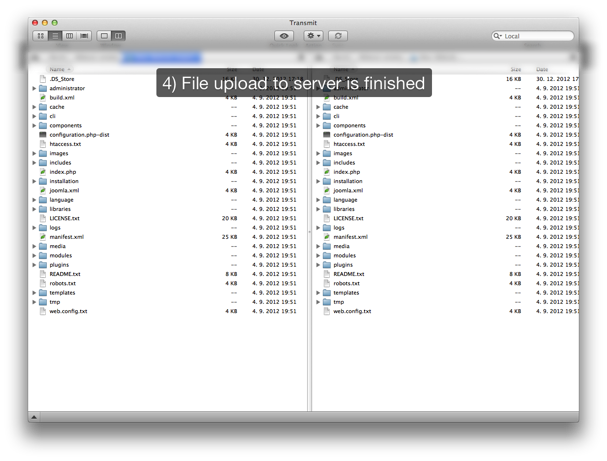Select plugins folder icon in left pane
The image size is (607, 461).
tap(43, 265)
